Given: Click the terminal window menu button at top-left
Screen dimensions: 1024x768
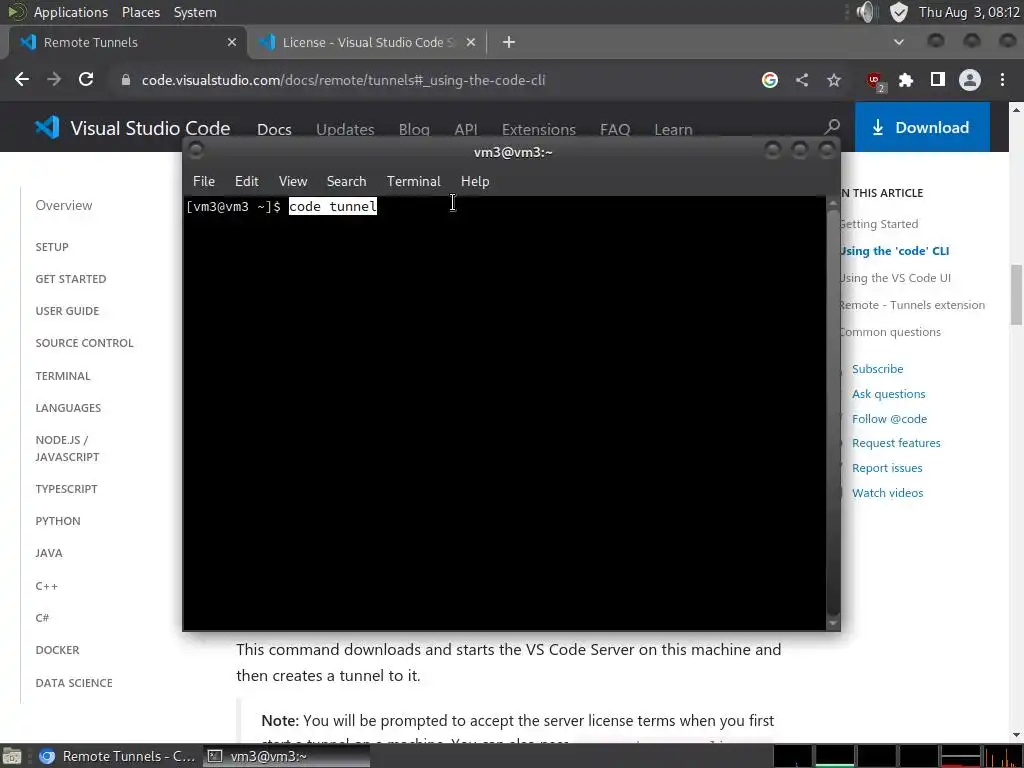Looking at the screenshot, I should pyautogui.click(x=196, y=151).
